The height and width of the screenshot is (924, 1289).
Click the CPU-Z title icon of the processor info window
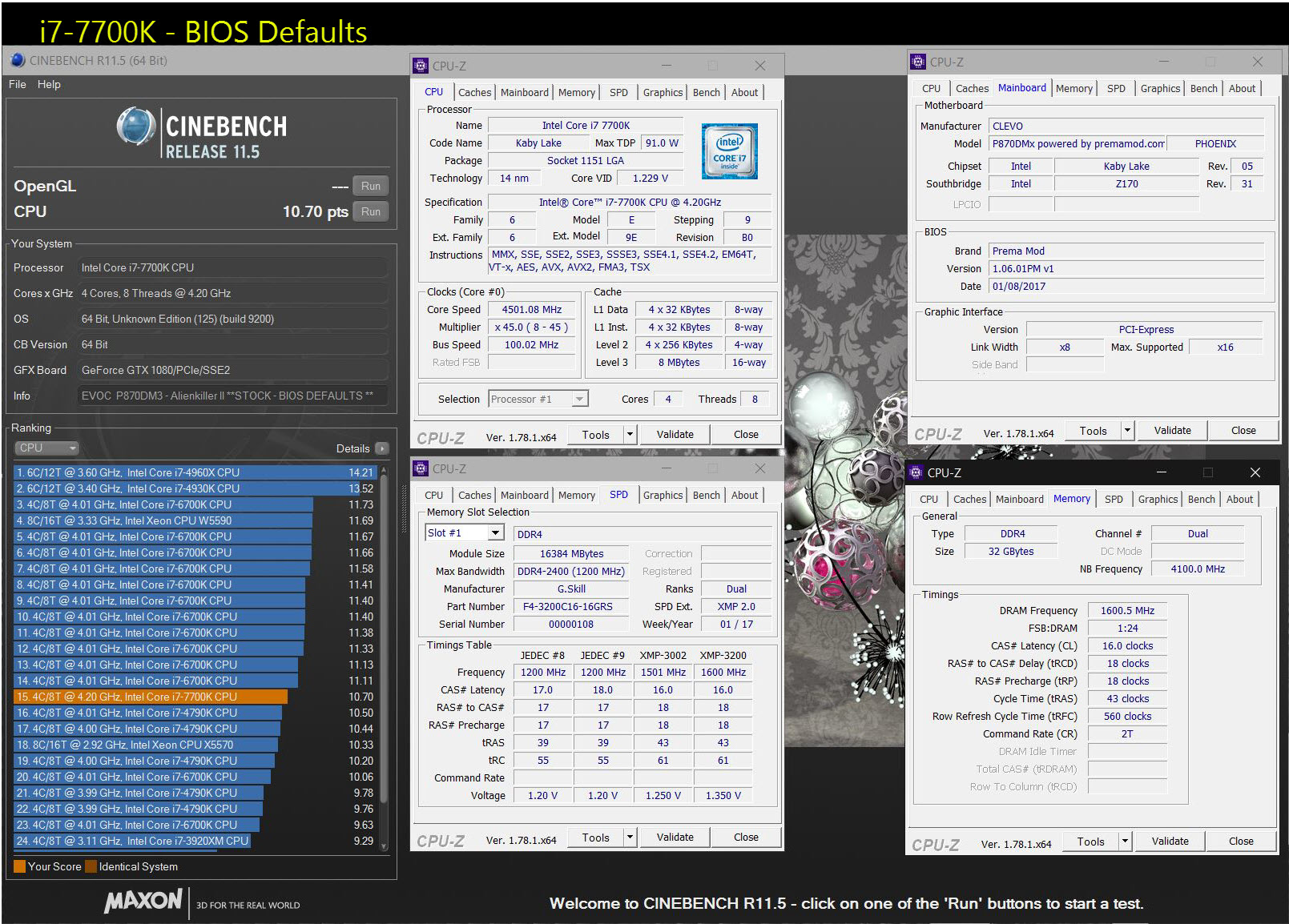point(421,66)
